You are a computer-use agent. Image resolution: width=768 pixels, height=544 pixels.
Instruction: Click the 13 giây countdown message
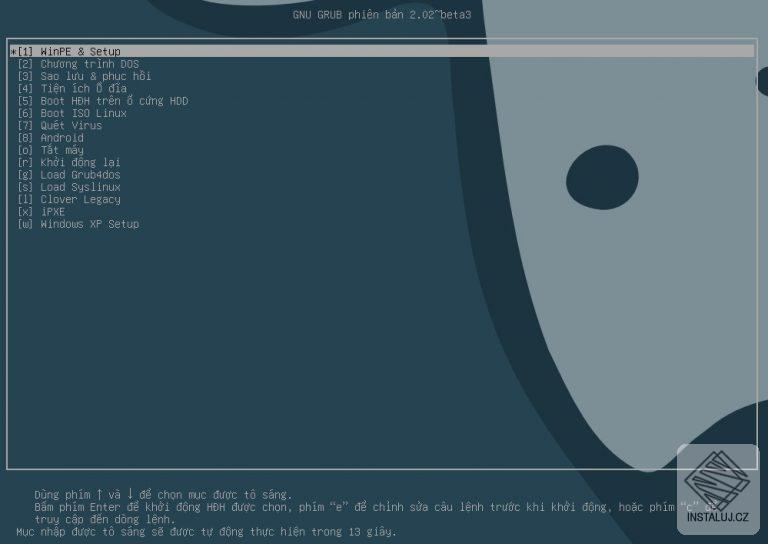206,531
